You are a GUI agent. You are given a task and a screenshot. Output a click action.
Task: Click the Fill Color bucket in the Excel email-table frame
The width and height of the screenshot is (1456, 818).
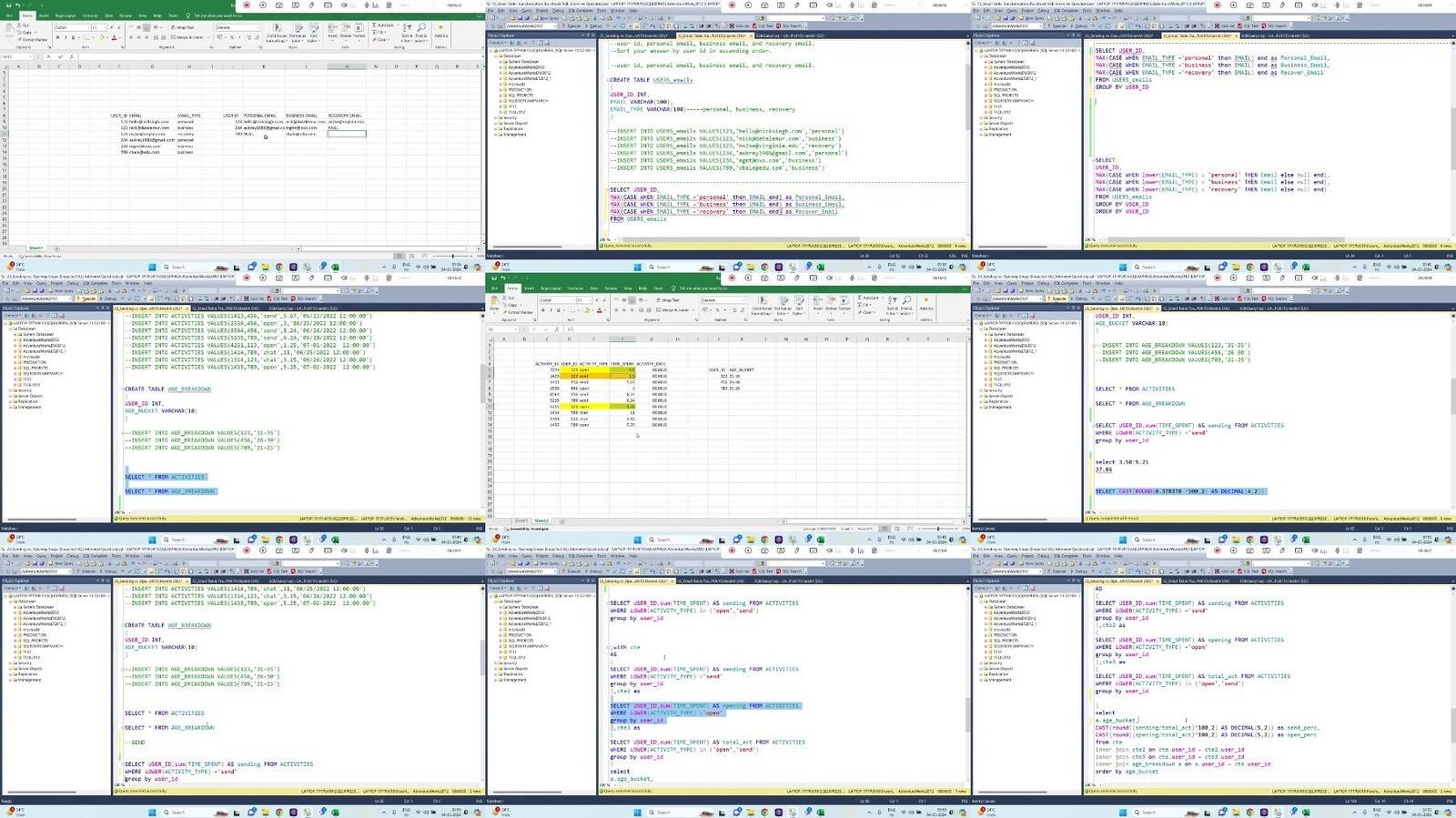coord(102,37)
